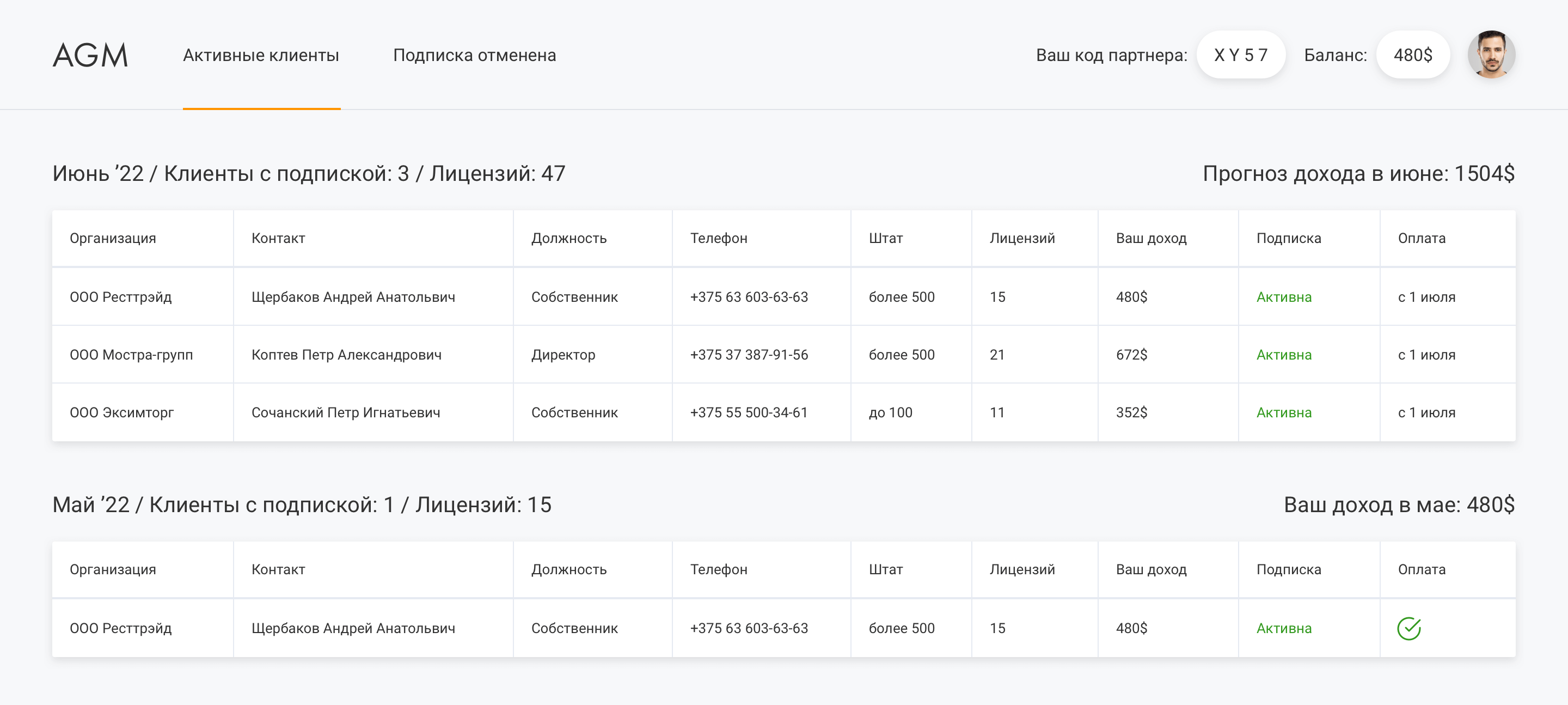Image resolution: width=1568 pixels, height=705 pixels.
Task: Click phone +375 55 500-34-61
Action: tap(749, 412)
